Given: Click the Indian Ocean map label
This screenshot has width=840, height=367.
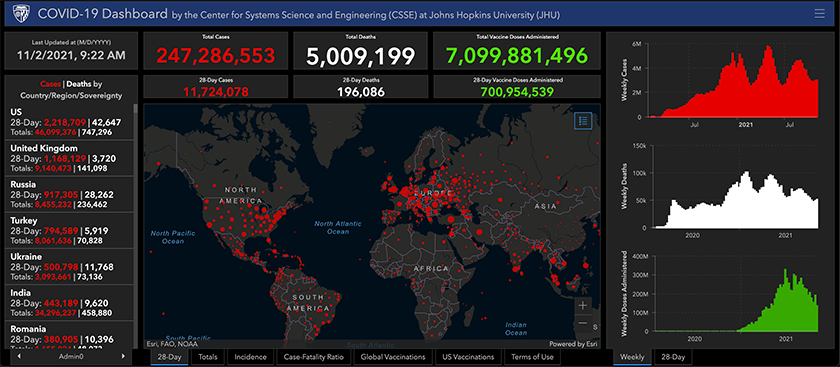Looking at the screenshot, I should point(516,329).
